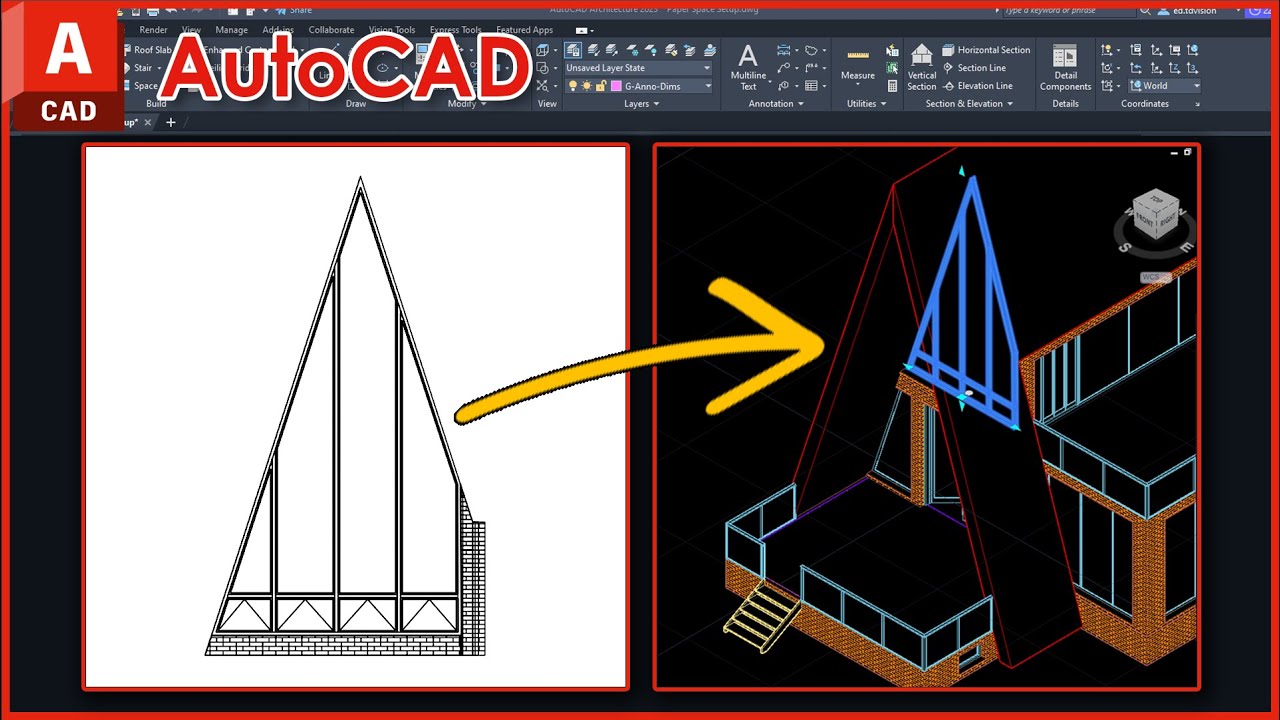Expand the Layers panel
Viewport: 1280px width, 720px height.
641,104
